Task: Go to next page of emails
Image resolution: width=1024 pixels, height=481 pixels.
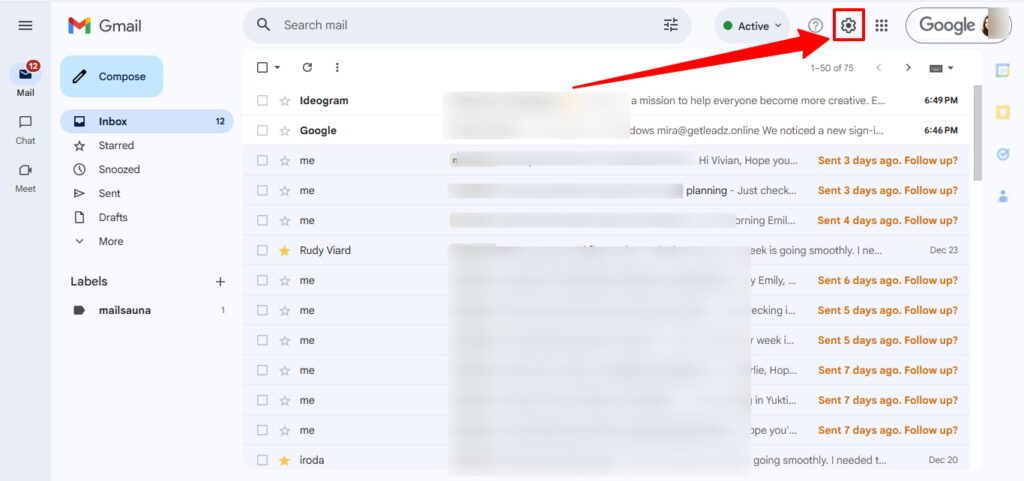Action: click(x=908, y=68)
